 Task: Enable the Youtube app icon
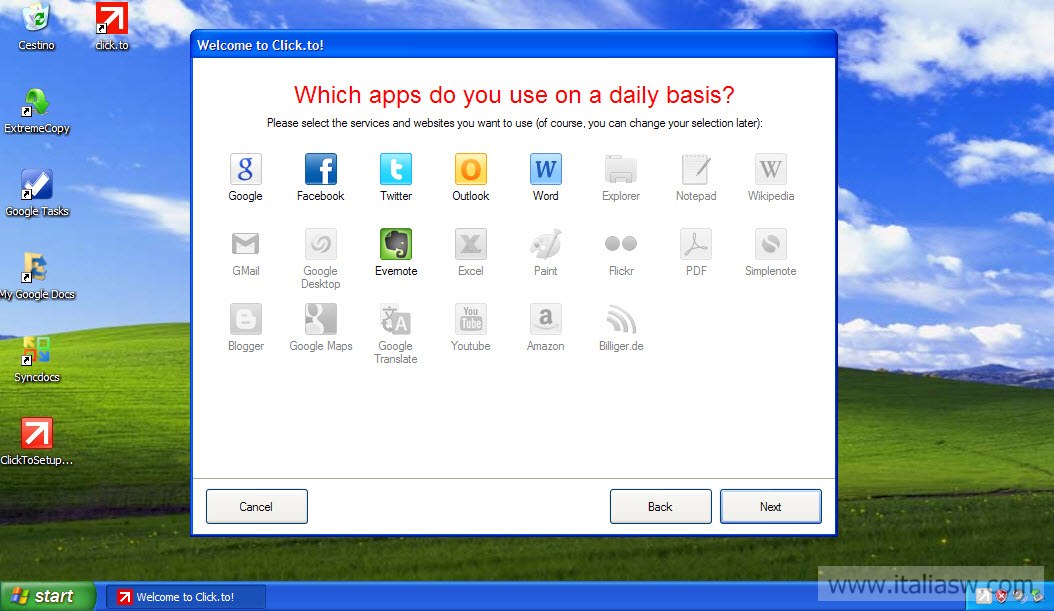click(471, 319)
